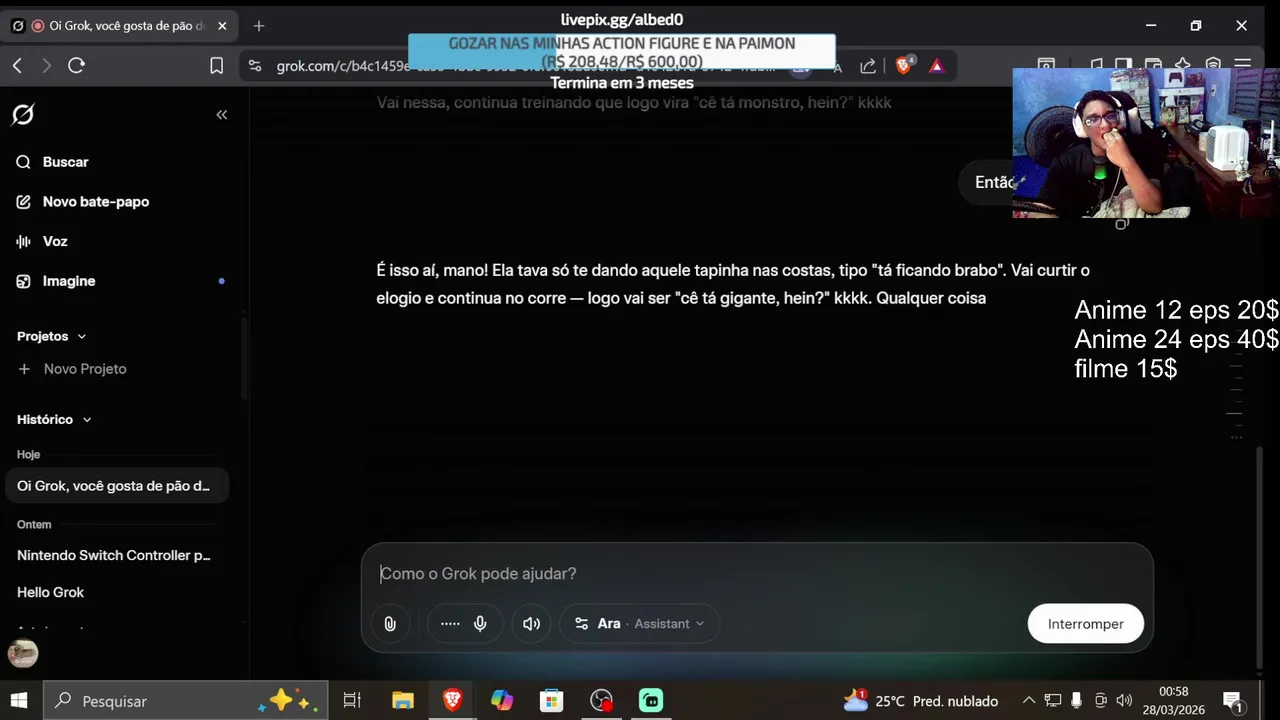Screen dimensions: 1280x720
Task: Open Brave Leo AI sparkle icon
Action: click(x=1183, y=63)
